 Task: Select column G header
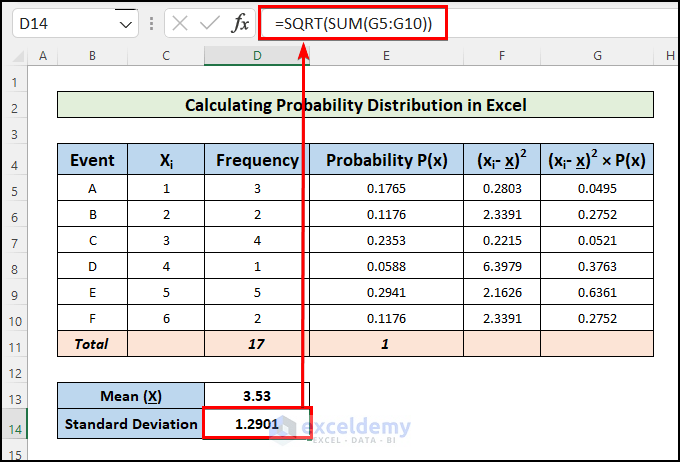597,56
